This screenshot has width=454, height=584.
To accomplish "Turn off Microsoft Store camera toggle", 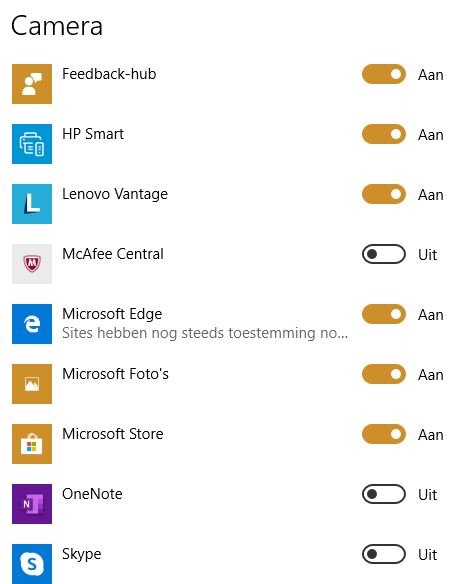I will [x=384, y=434].
